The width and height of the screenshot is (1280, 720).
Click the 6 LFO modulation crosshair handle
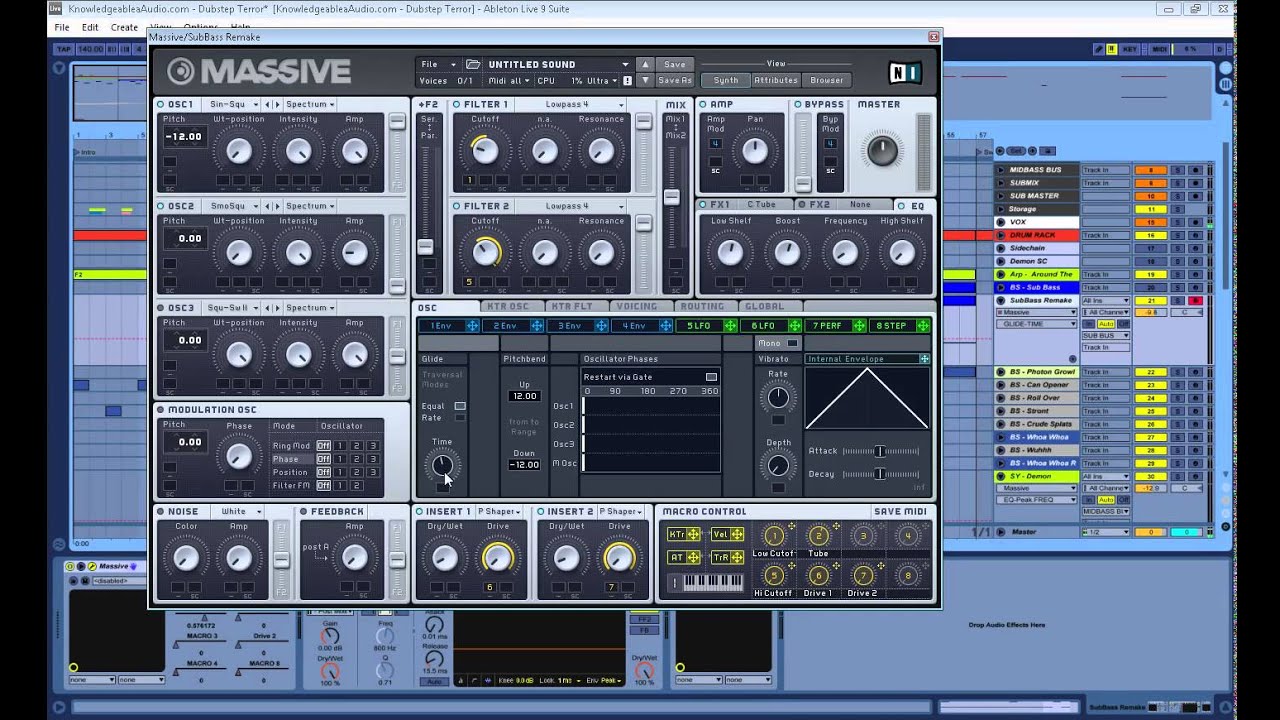coord(795,326)
